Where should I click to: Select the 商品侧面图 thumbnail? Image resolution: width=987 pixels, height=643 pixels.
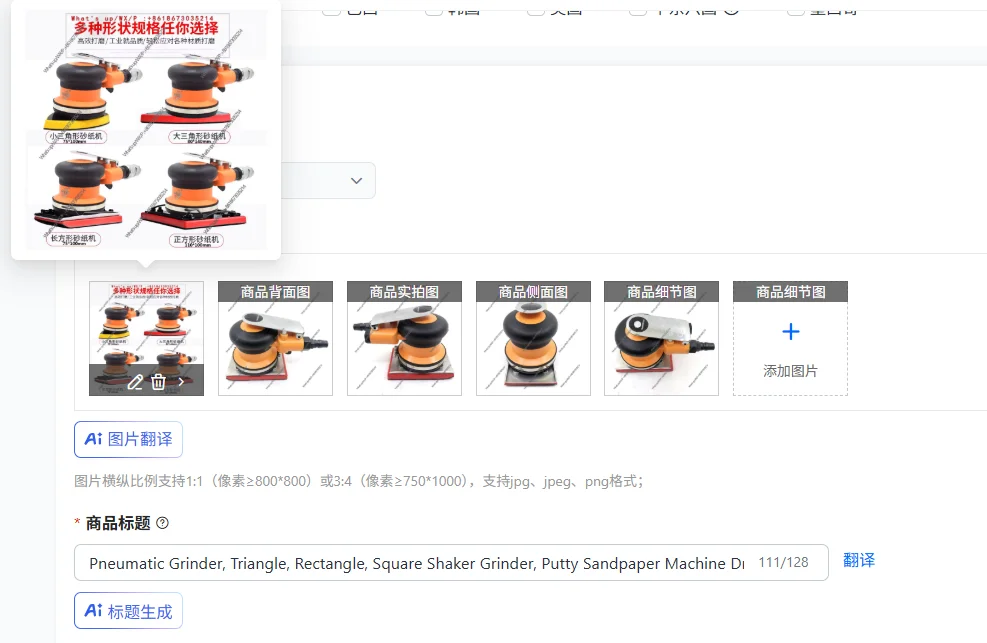click(533, 338)
